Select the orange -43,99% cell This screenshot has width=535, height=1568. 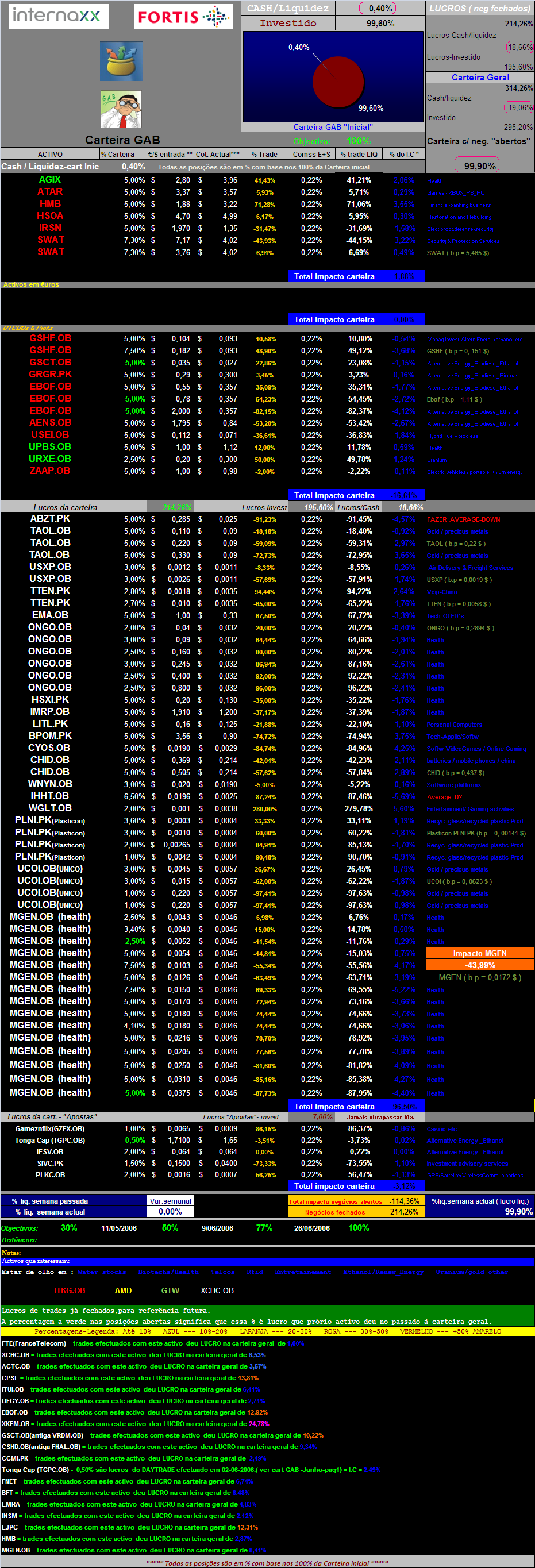[x=480, y=965]
